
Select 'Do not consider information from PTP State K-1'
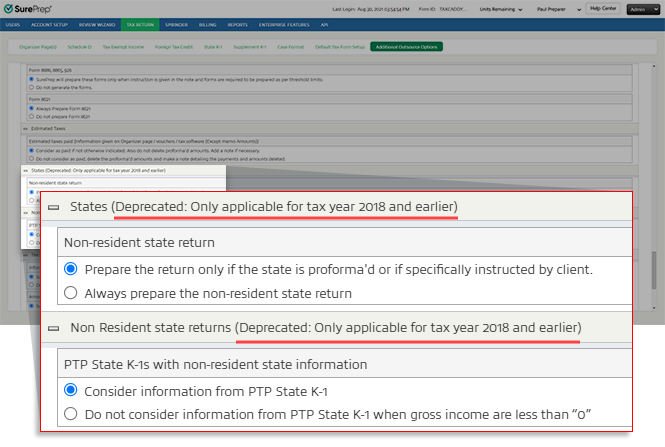[70, 413]
